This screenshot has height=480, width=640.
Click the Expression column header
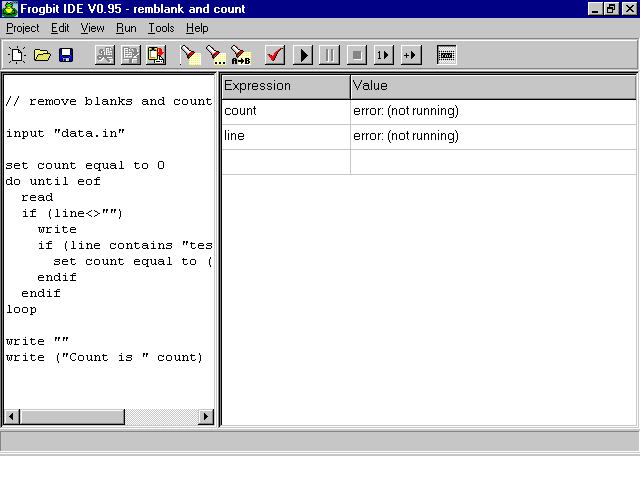point(285,86)
